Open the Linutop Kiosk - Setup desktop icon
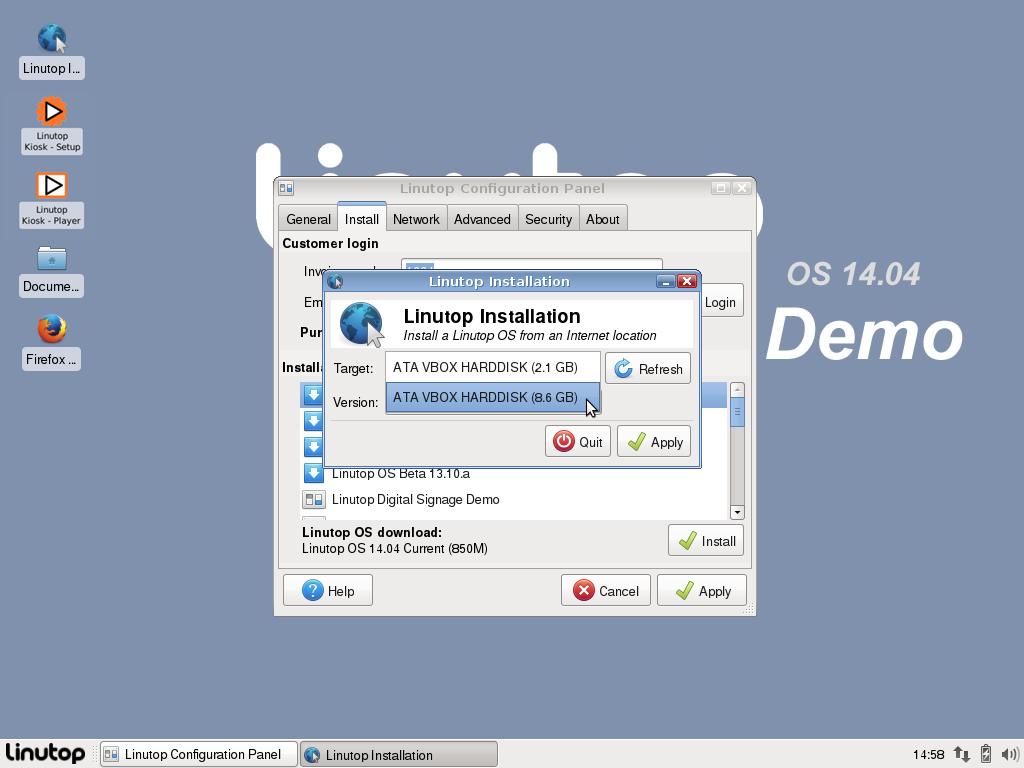Screen dimensions: 1024x768 (52, 125)
